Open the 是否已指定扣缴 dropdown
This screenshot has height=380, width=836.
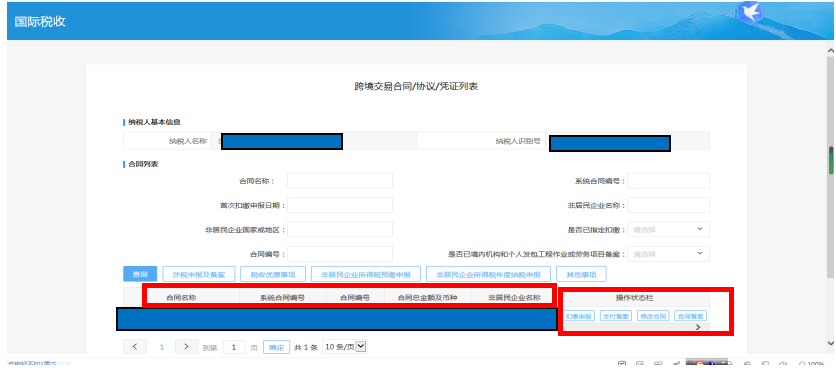pos(669,229)
